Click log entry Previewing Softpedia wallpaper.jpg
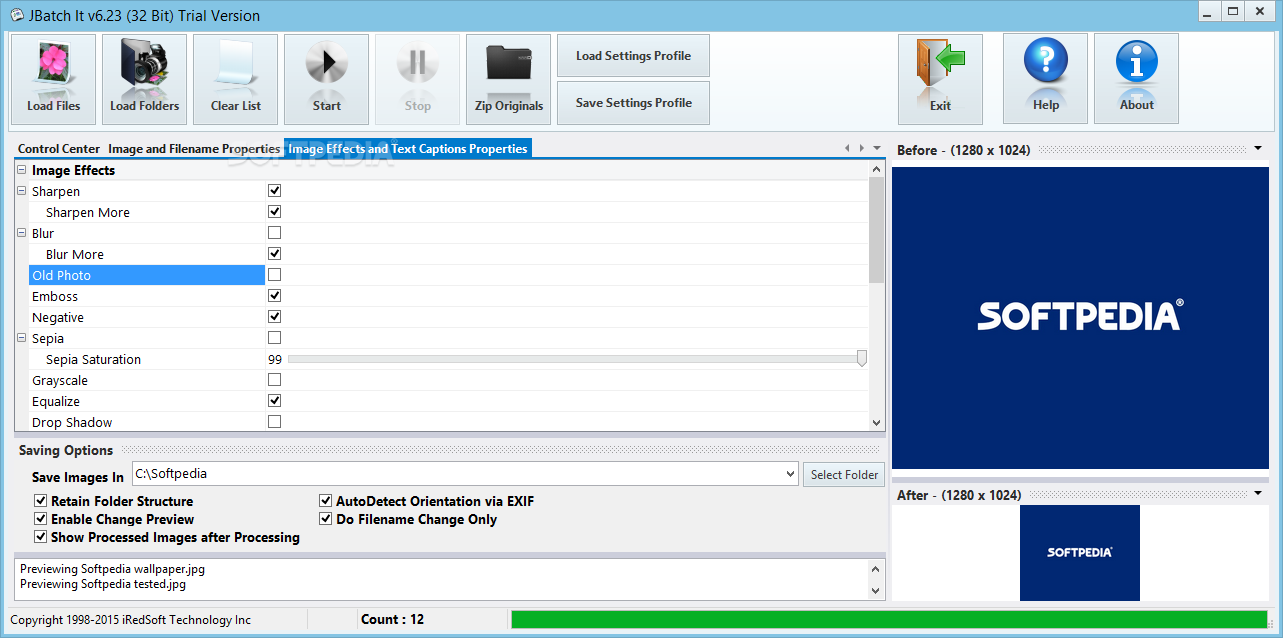Image resolution: width=1283 pixels, height=638 pixels. (x=112, y=569)
